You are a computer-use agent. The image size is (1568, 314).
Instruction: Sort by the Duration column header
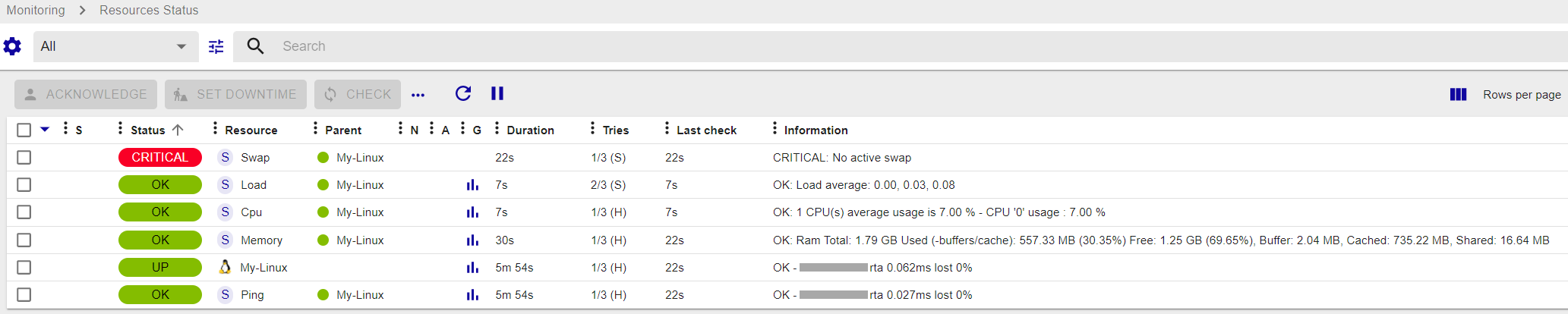(x=530, y=130)
